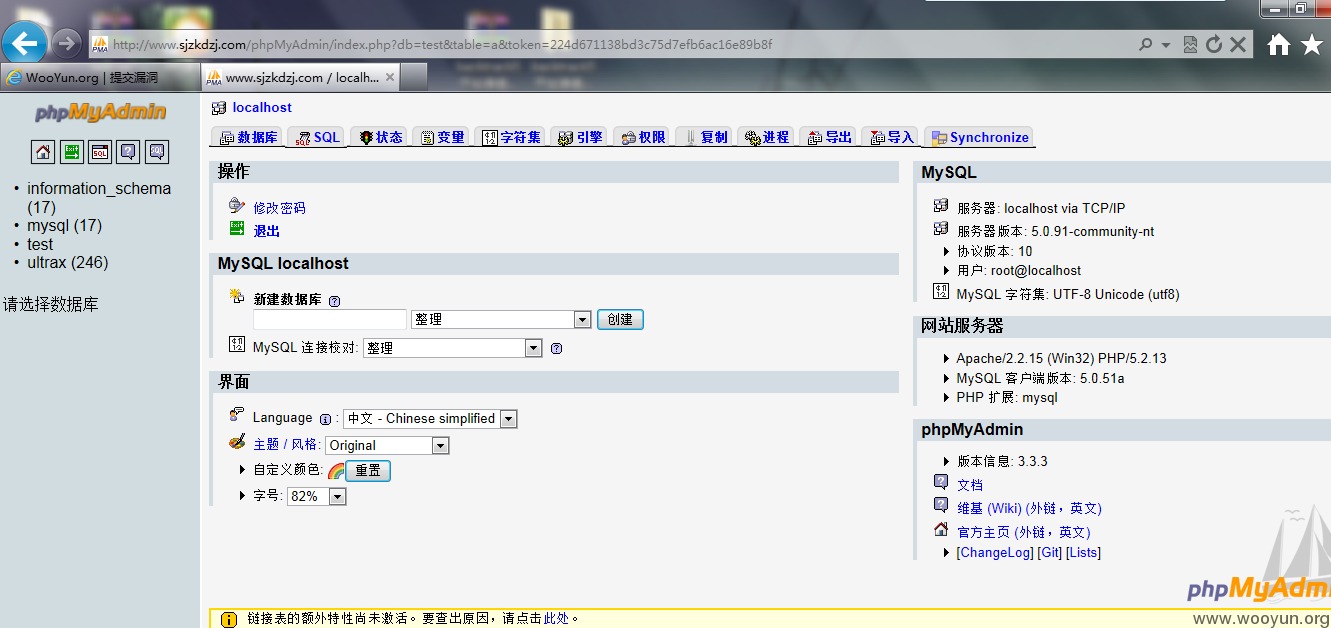This screenshot has height=628, width=1331.
Task: Open the Lists link
Action: pyautogui.click(x=1083, y=553)
